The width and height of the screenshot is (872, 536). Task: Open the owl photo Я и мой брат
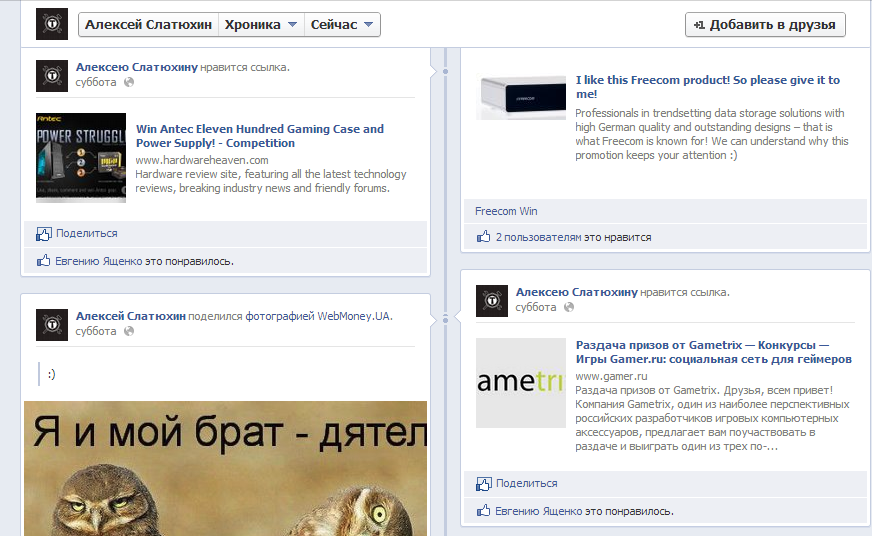[x=225, y=468]
